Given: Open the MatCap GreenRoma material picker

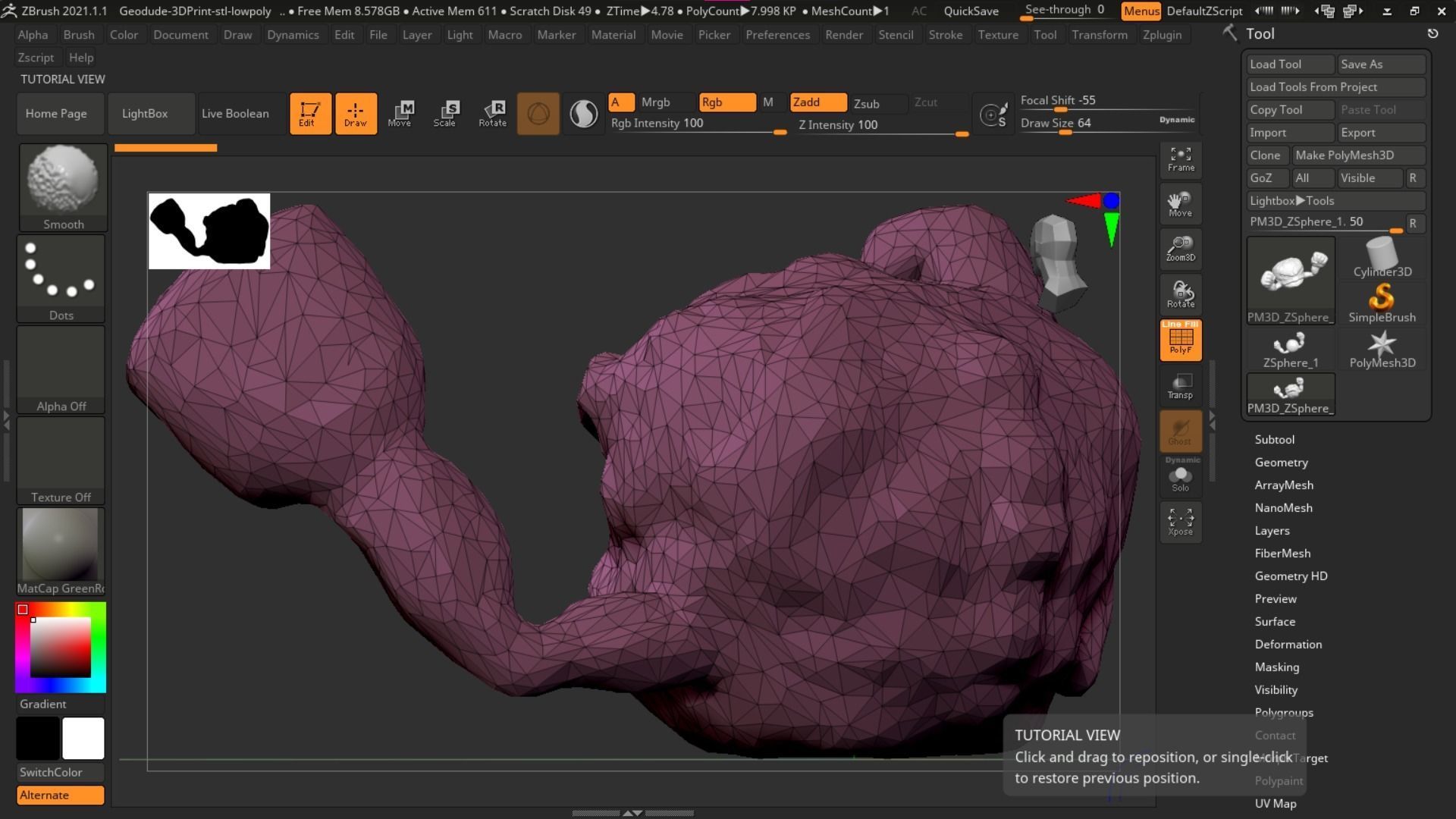Looking at the screenshot, I should click(x=61, y=551).
